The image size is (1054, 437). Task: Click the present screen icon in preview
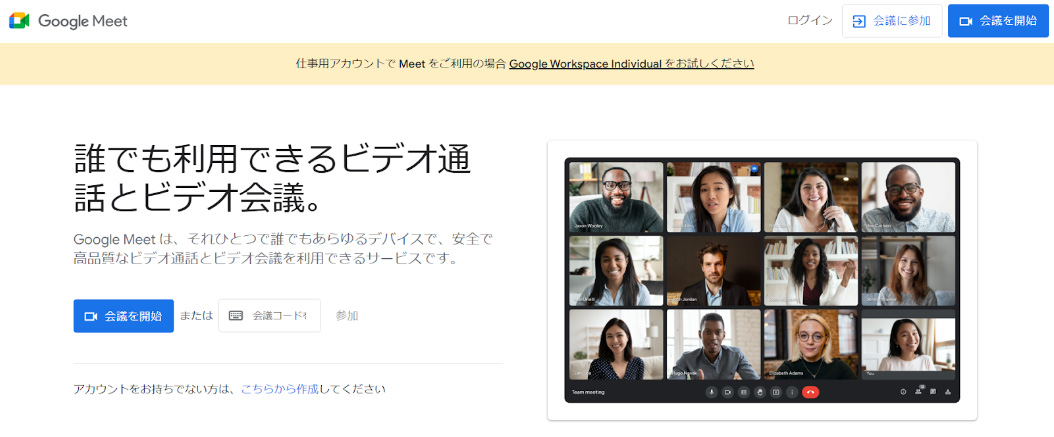[x=776, y=392]
